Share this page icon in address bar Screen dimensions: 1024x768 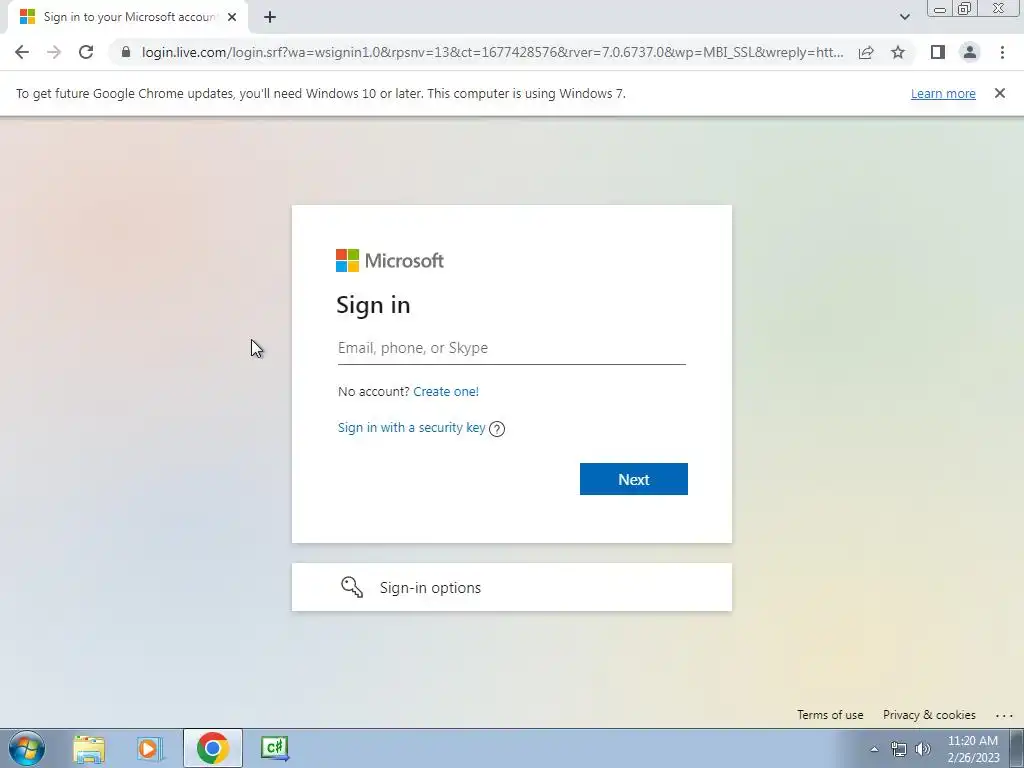click(x=866, y=52)
